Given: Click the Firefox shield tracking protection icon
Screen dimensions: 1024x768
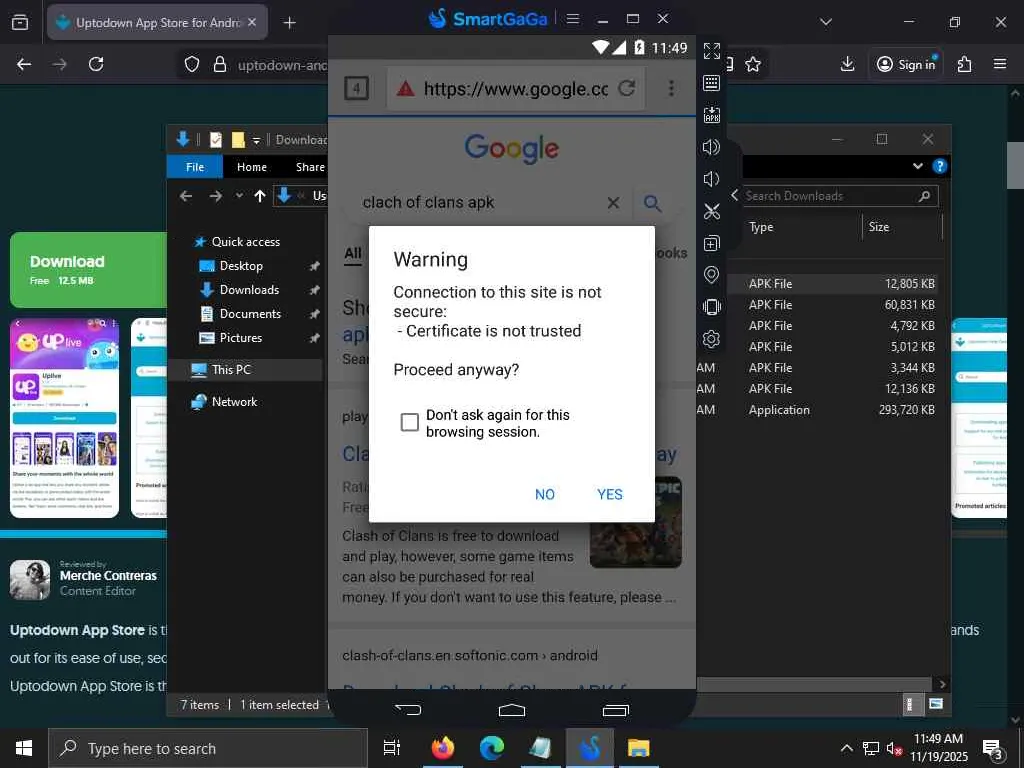Looking at the screenshot, I should [191, 64].
